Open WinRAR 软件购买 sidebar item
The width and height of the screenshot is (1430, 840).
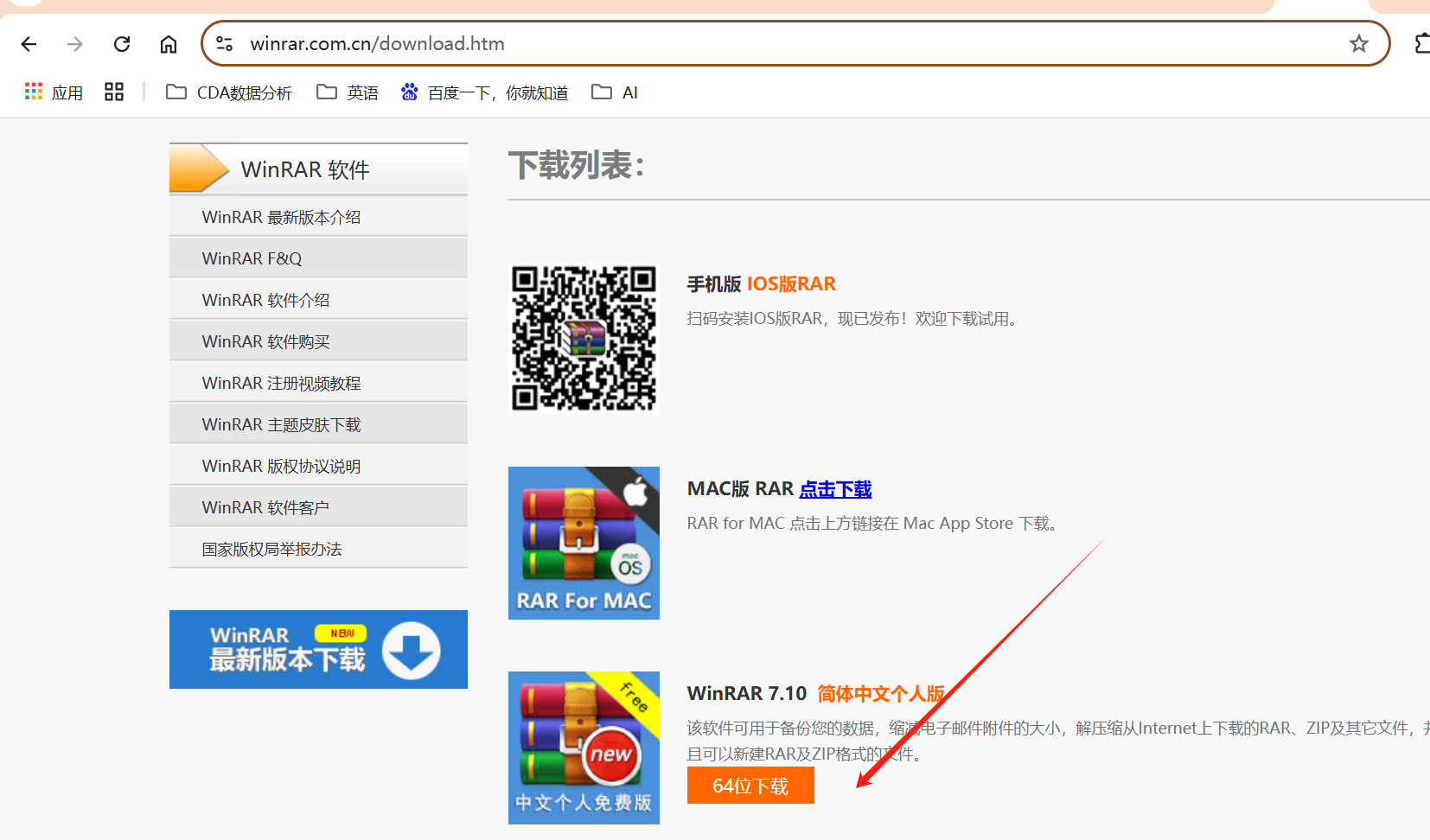pos(318,341)
